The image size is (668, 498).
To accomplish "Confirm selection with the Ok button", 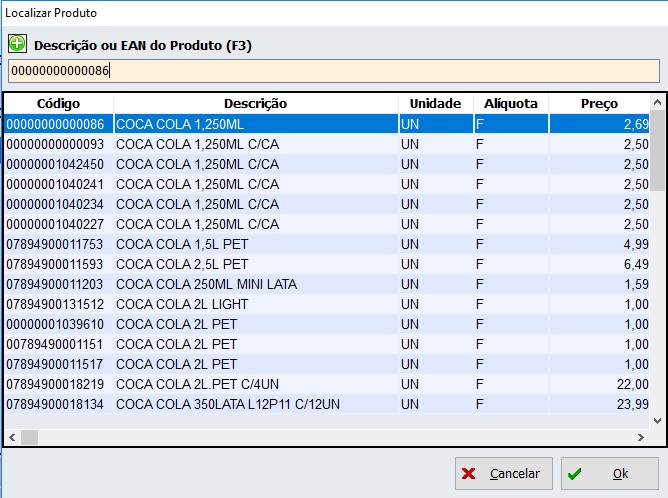I will point(609,474).
